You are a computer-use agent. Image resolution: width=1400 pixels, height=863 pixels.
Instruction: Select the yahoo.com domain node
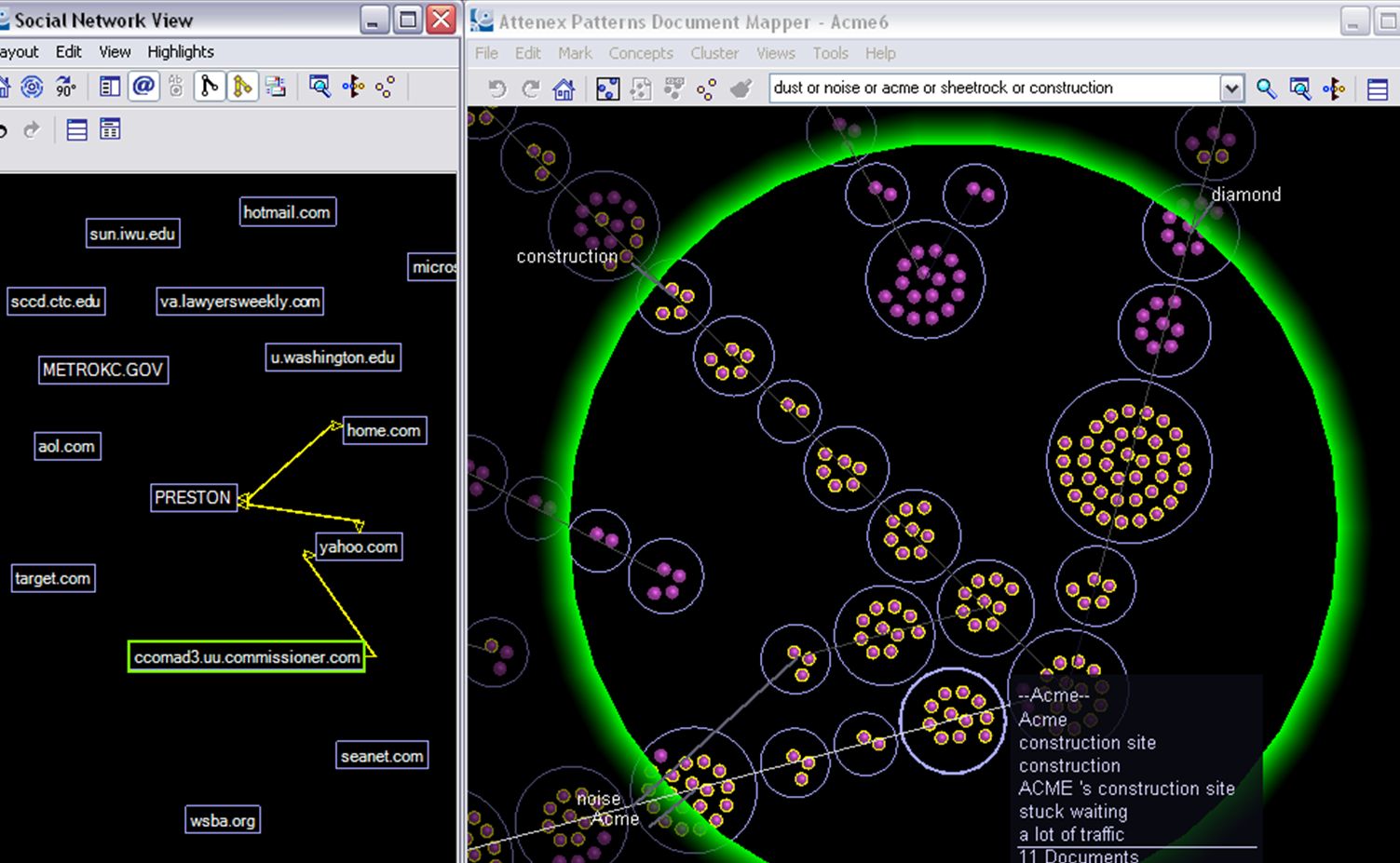pos(359,547)
